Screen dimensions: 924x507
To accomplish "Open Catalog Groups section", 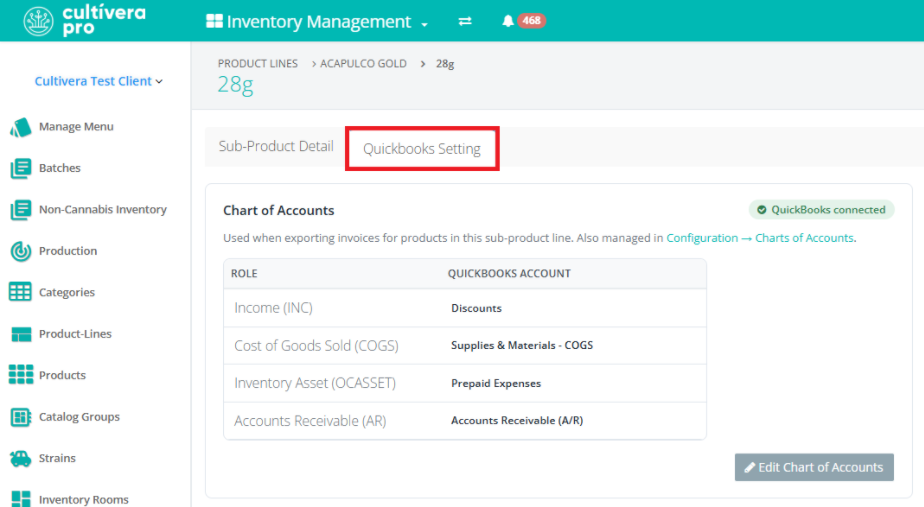I will point(79,417).
